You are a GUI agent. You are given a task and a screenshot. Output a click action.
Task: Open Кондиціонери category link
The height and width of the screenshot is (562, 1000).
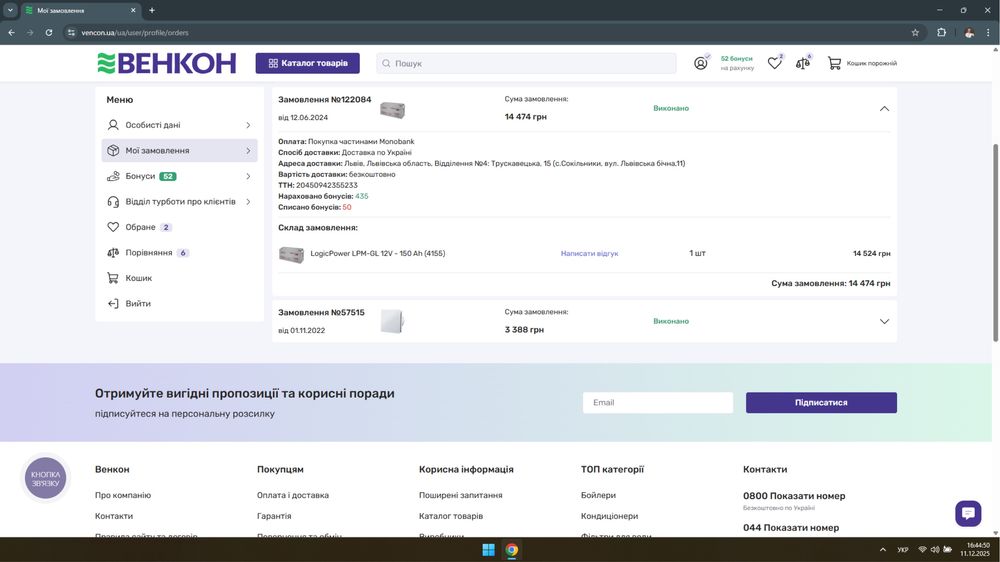[x=610, y=516]
